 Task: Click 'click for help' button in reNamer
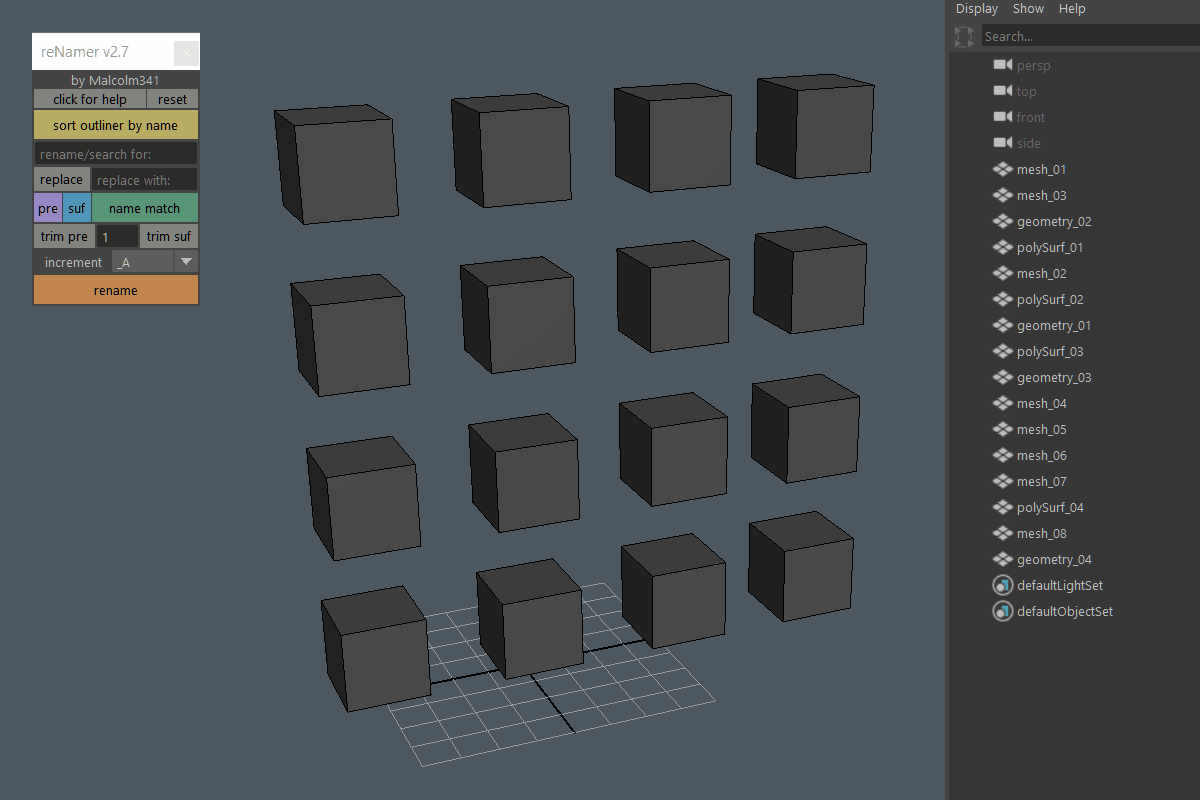pyautogui.click(x=90, y=99)
